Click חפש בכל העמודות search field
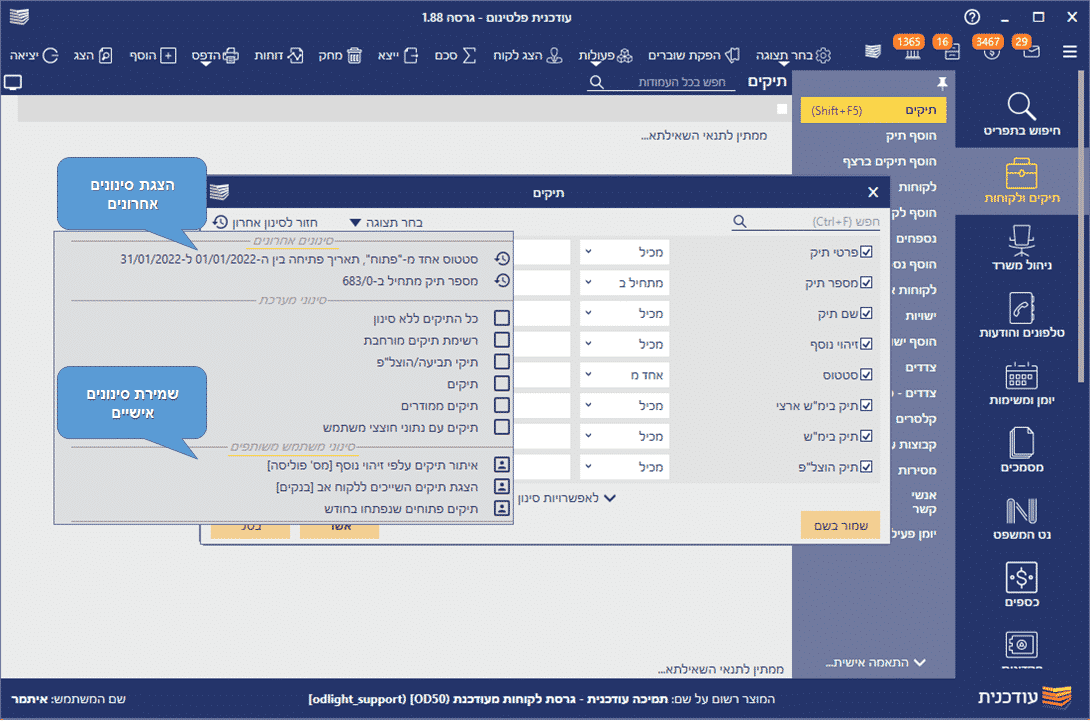1090x722 pixels. click(660, 82)
